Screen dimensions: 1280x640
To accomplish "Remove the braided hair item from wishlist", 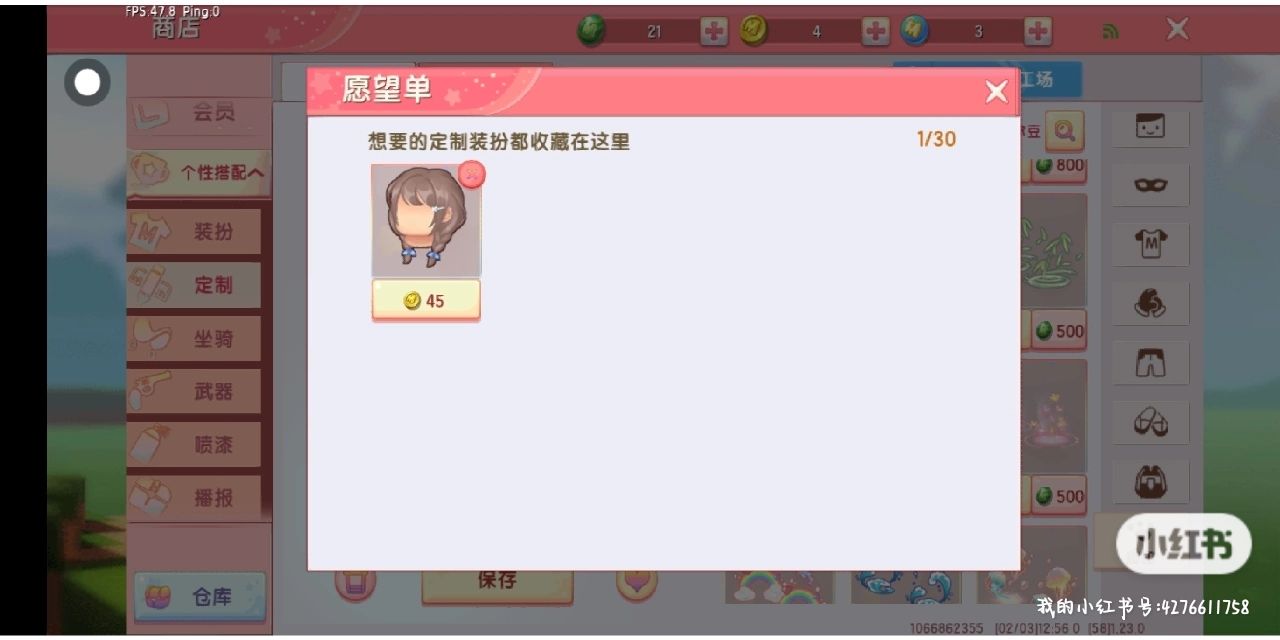I will tap(471, 174).
